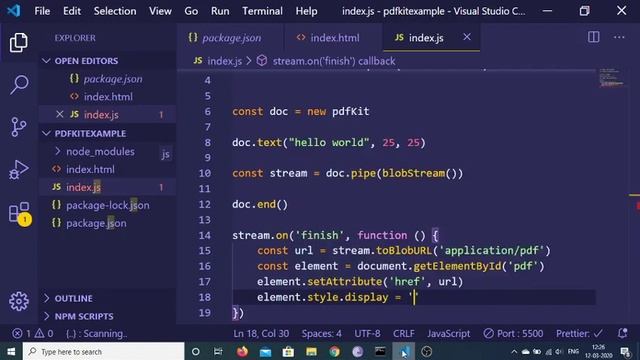The height and width of the screenshot is (360, 640).
Task: Open the Source Control view
Action: pos(19,127)
